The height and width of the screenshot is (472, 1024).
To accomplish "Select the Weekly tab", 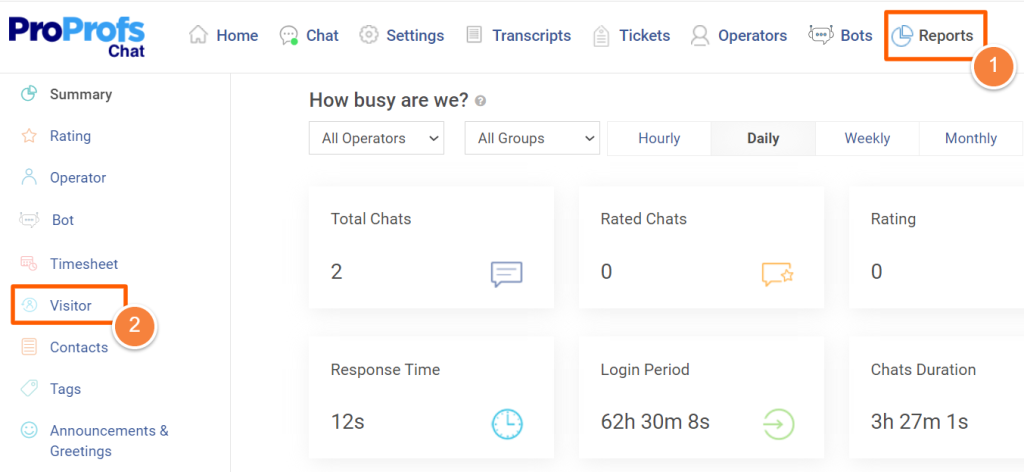I will pos(867,138).
